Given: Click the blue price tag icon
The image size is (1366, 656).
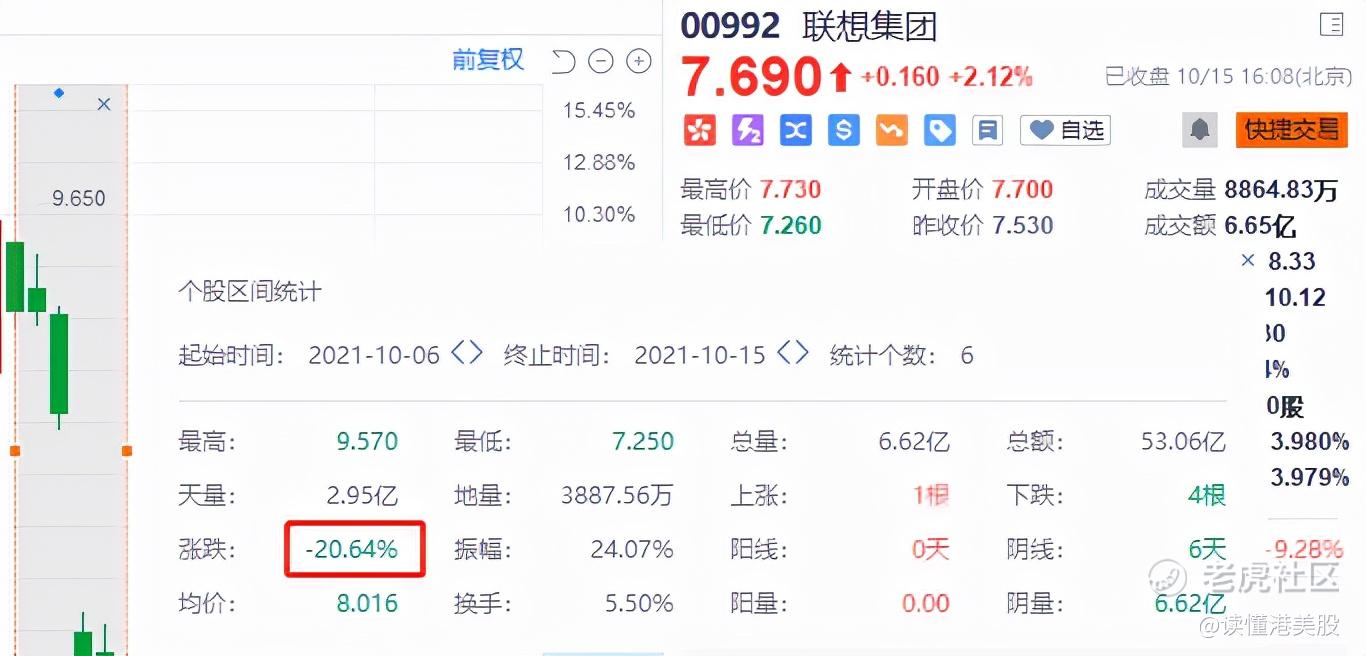Looking at the screenshot, I should pyautogui.click(x=940, y=130).
